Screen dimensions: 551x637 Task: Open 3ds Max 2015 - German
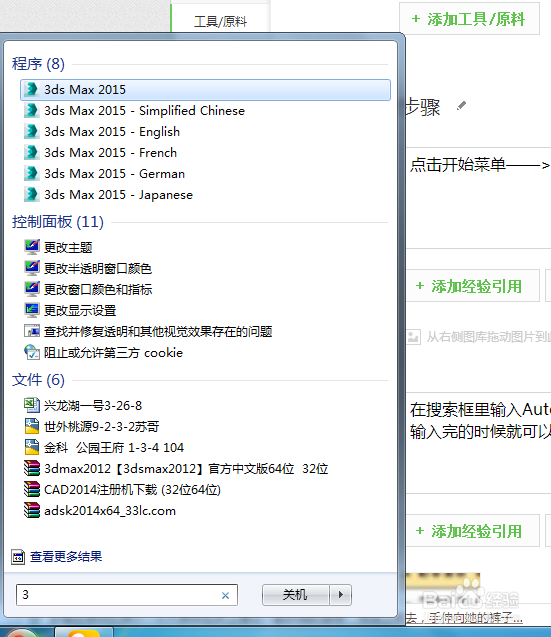[114, 174]
